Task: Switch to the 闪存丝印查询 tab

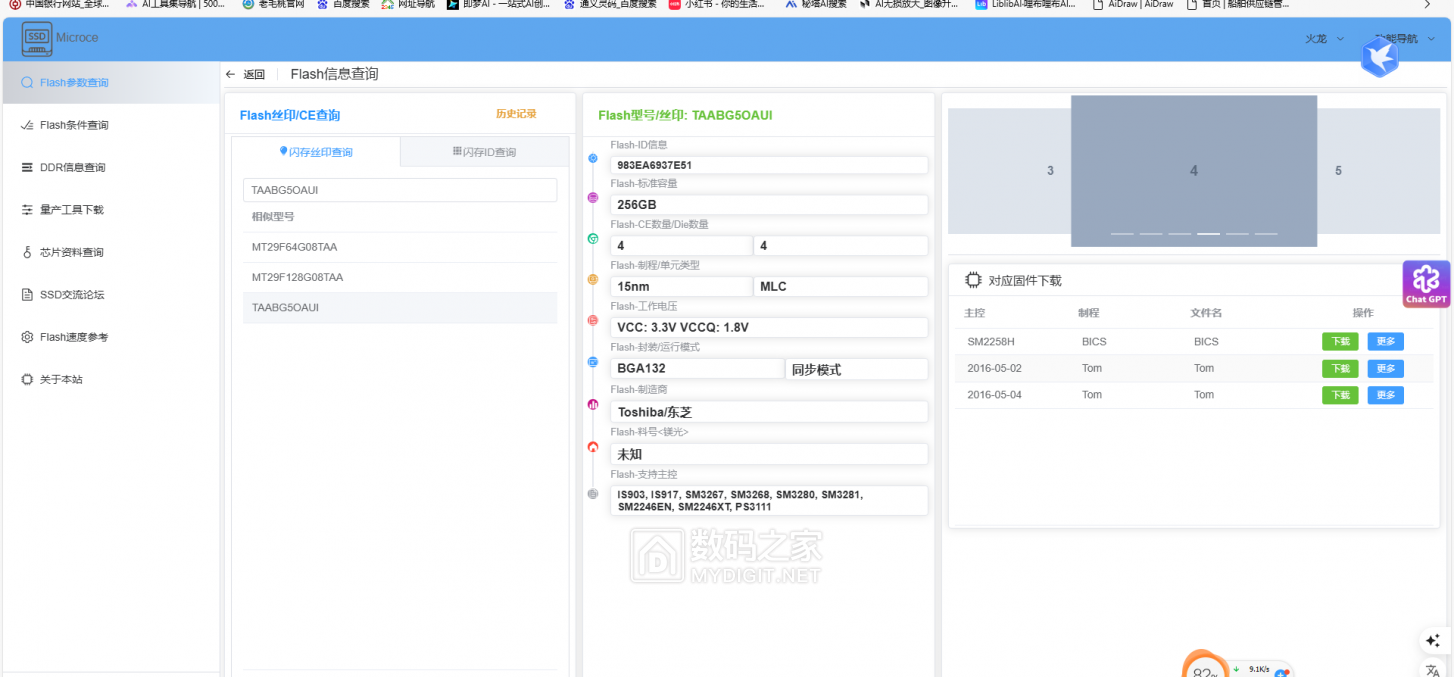Action: (x=316, y=152)
